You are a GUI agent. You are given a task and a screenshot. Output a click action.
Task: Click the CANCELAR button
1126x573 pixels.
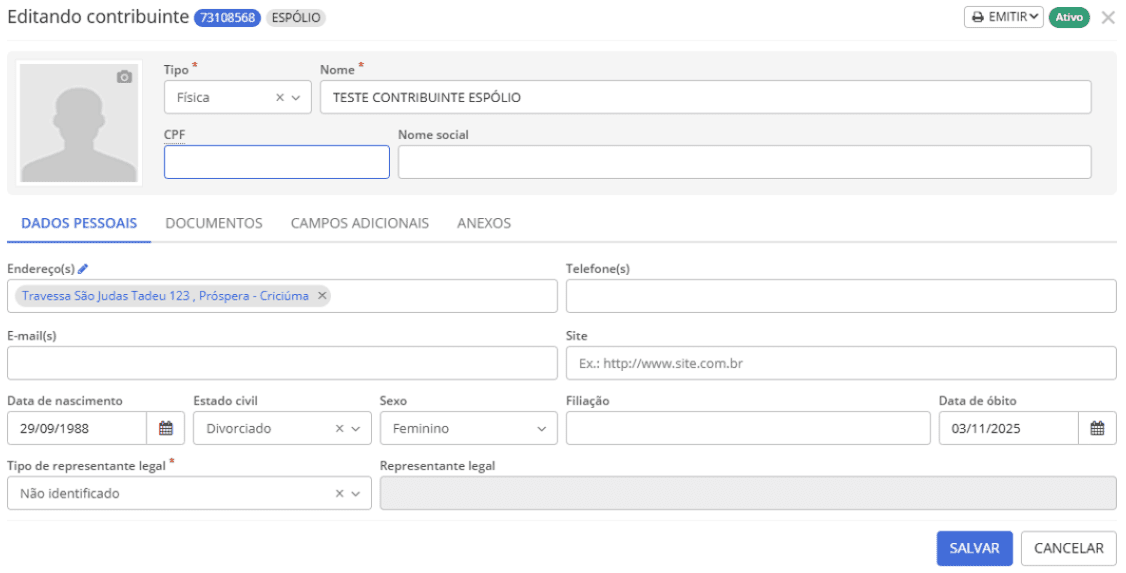tap(1068, 548)
